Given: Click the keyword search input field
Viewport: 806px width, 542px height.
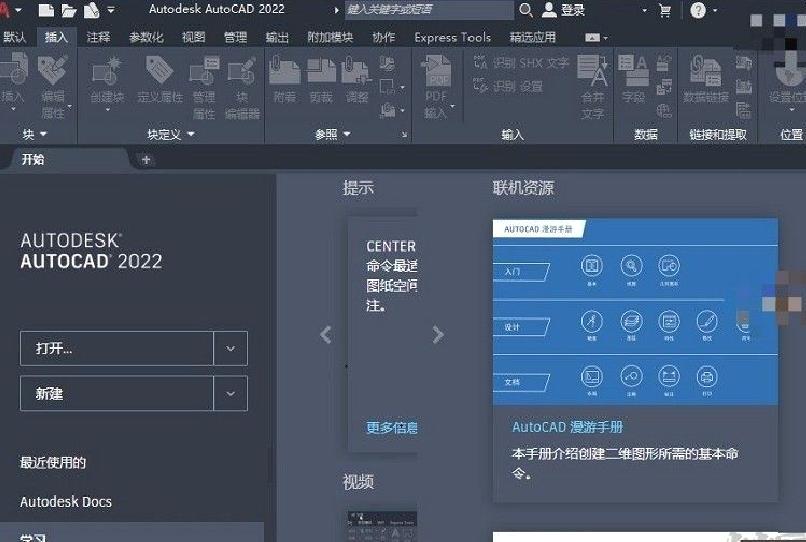Looking at the screenshot, I should (x=429, y=9).
